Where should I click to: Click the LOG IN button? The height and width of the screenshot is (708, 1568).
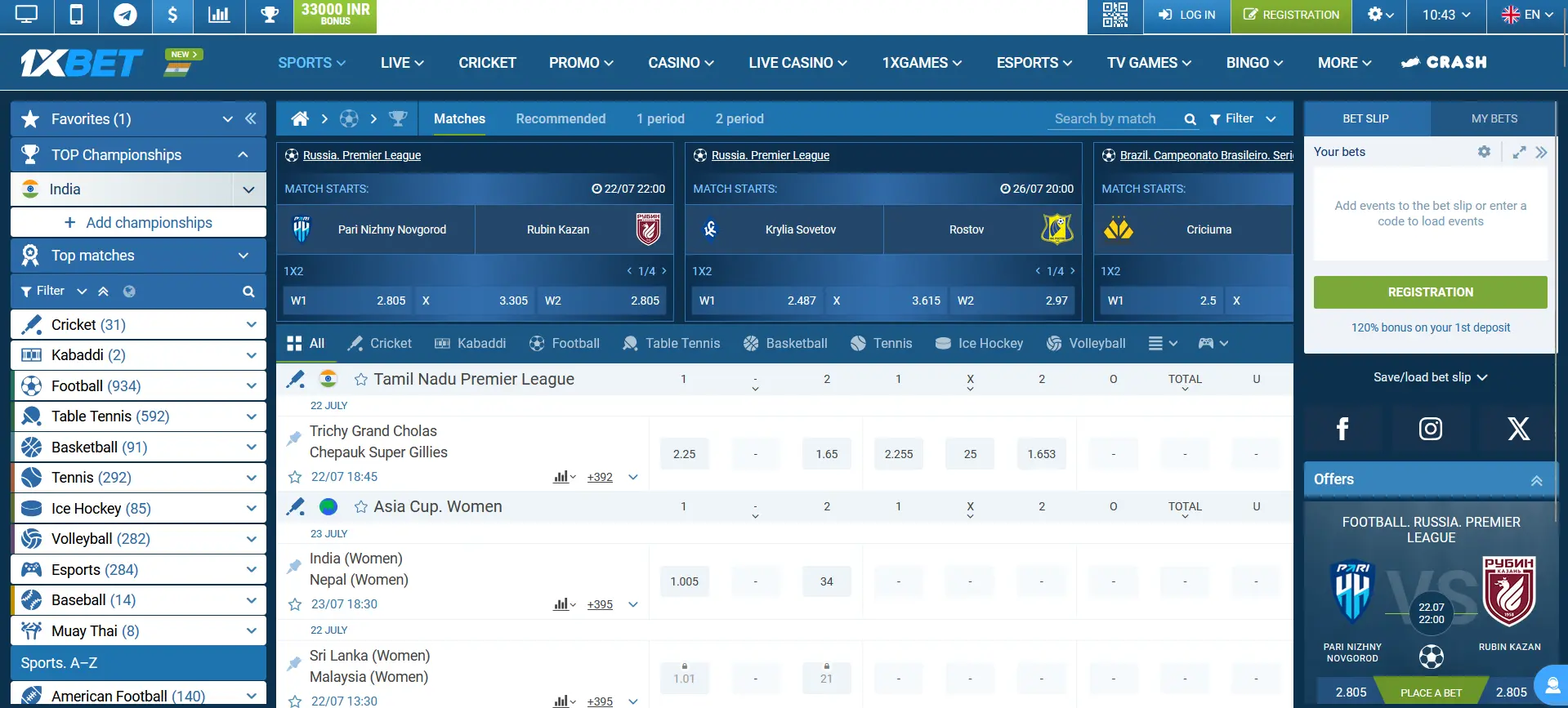pyautogui.click(x=1186, y=15)
